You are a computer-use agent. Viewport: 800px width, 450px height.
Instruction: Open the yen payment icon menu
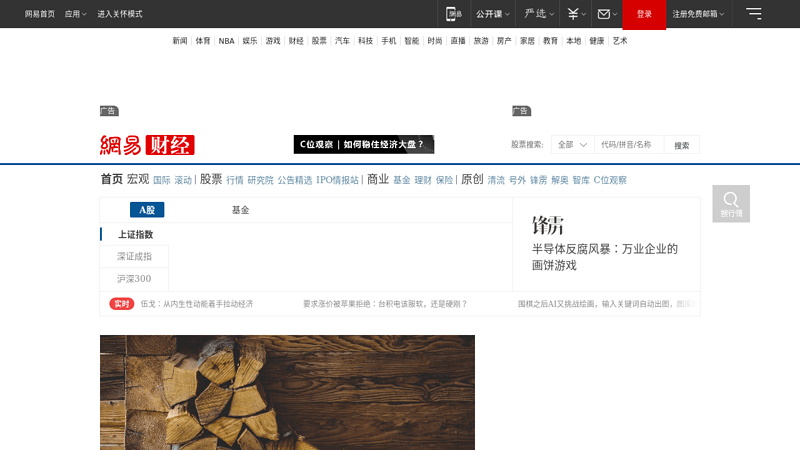point(577,14)
